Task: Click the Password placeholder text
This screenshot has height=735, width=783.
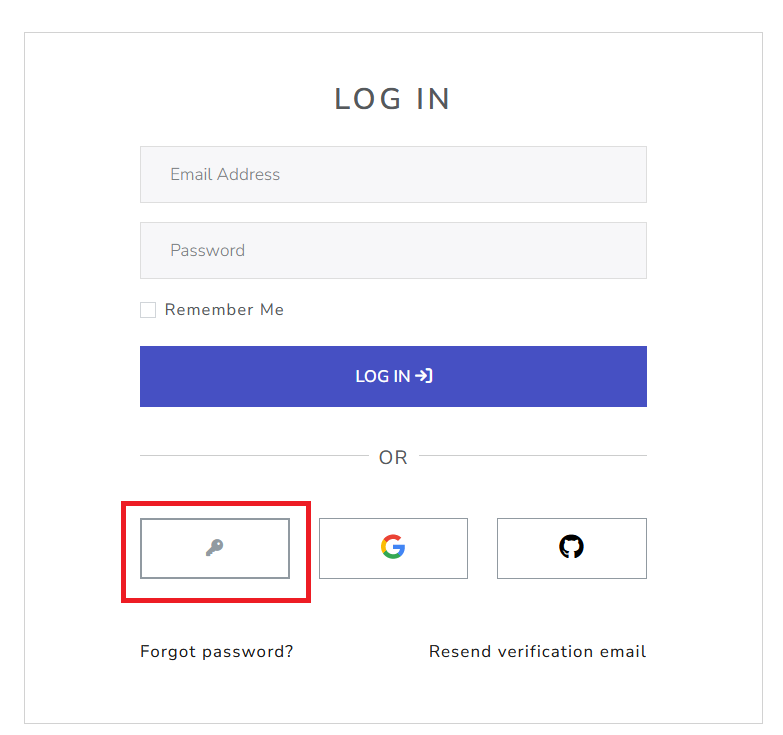Action: coord(207,250)
